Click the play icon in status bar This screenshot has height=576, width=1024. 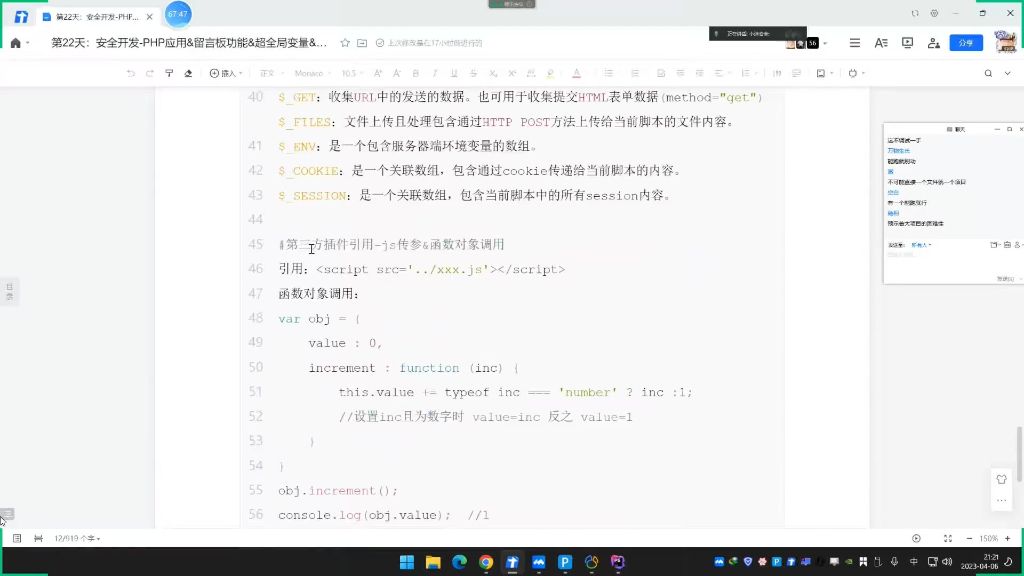(x=916, y=538)
